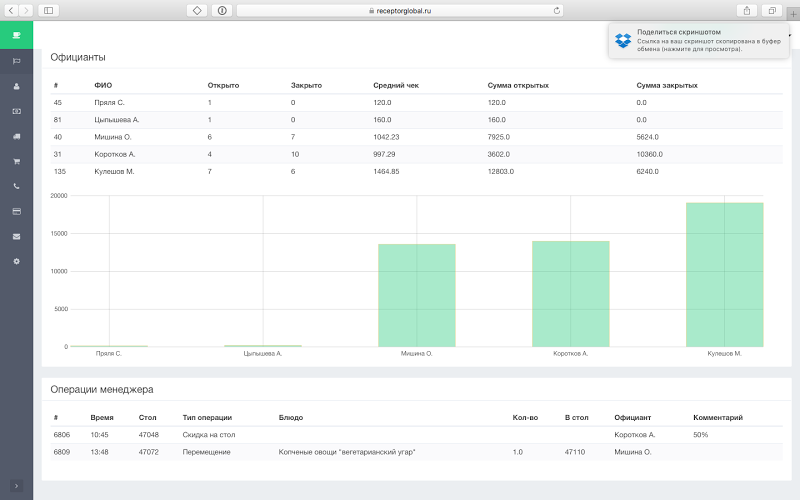Select waiter Мишина О. in waiters table
800x500 pixels.
point(113,137)
